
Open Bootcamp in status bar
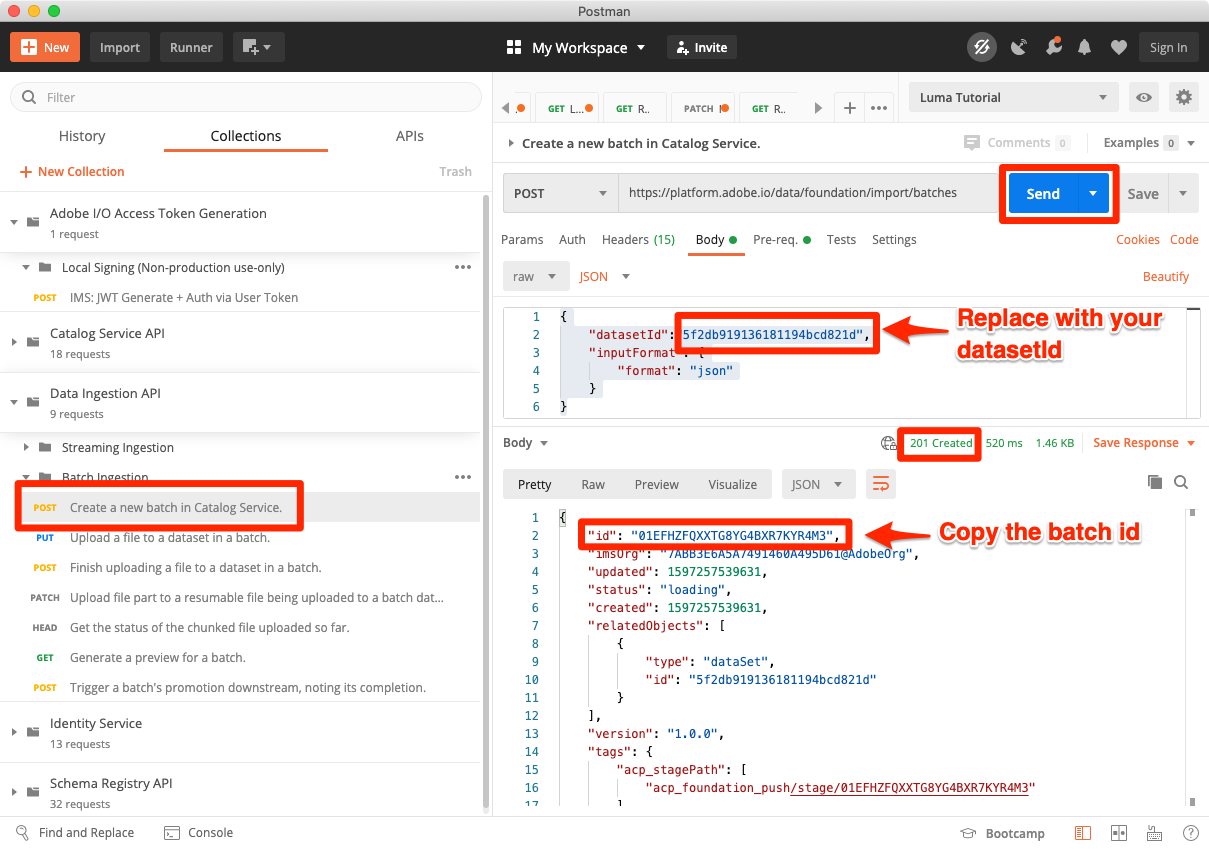pos(1003,833)
